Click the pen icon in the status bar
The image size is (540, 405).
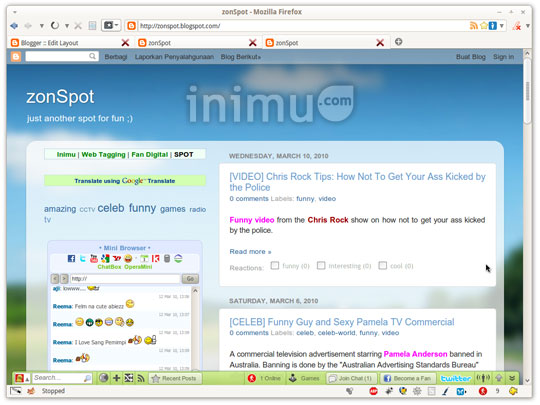(446, 391)
